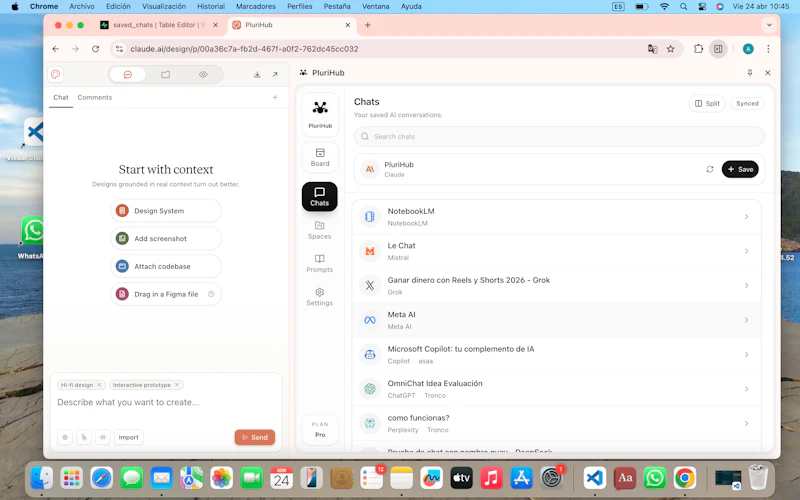This screenshot has width=800, height=500.
Task: Open the Board section in PluriHub sidebar
Action: point(320,157)
